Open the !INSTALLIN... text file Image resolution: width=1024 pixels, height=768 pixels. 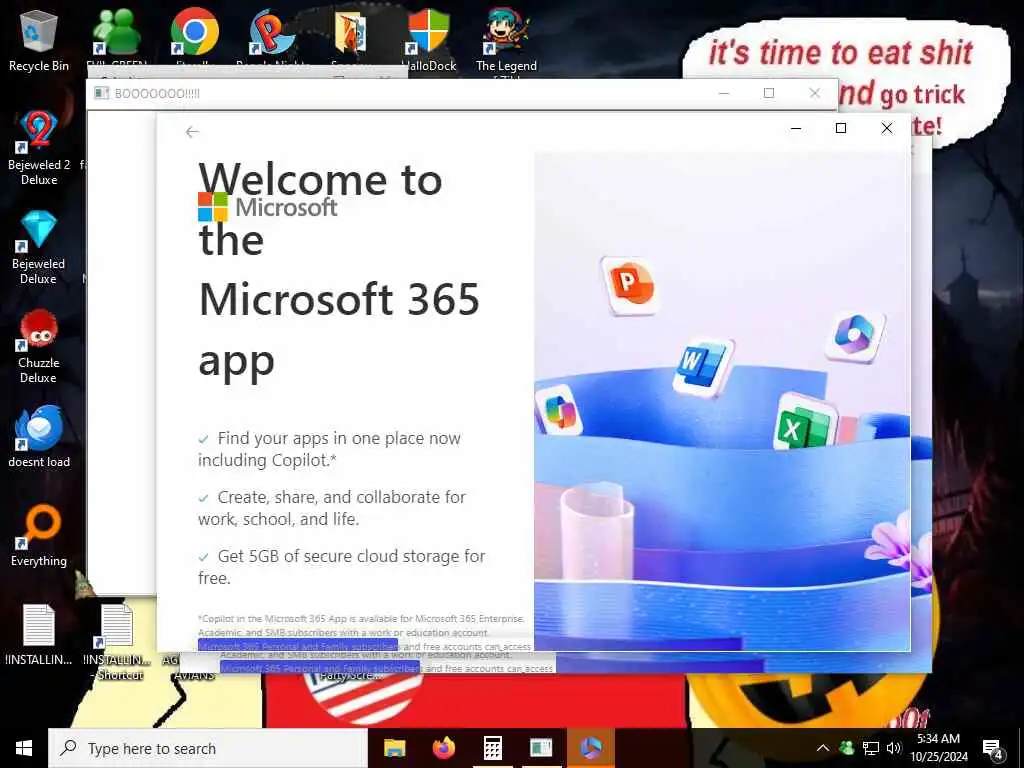click(x=39, y=635)
